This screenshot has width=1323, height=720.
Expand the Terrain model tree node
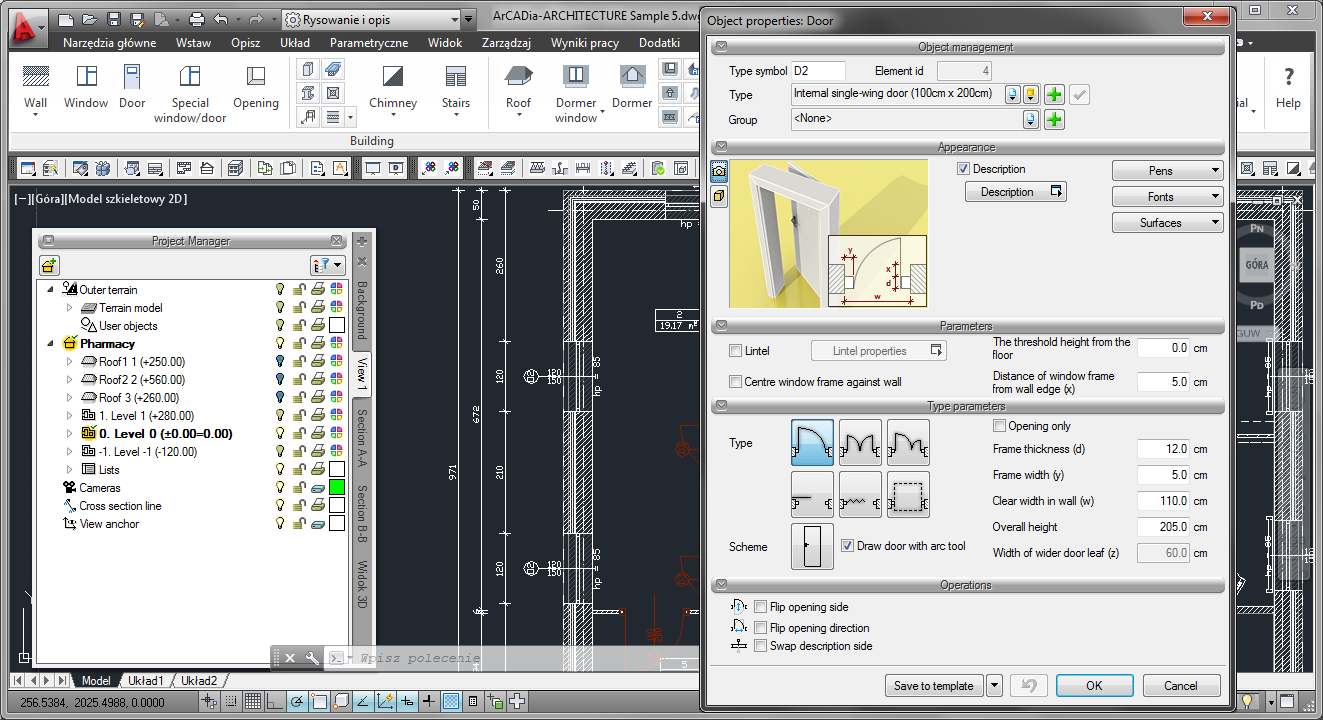[x=70, y=308]
